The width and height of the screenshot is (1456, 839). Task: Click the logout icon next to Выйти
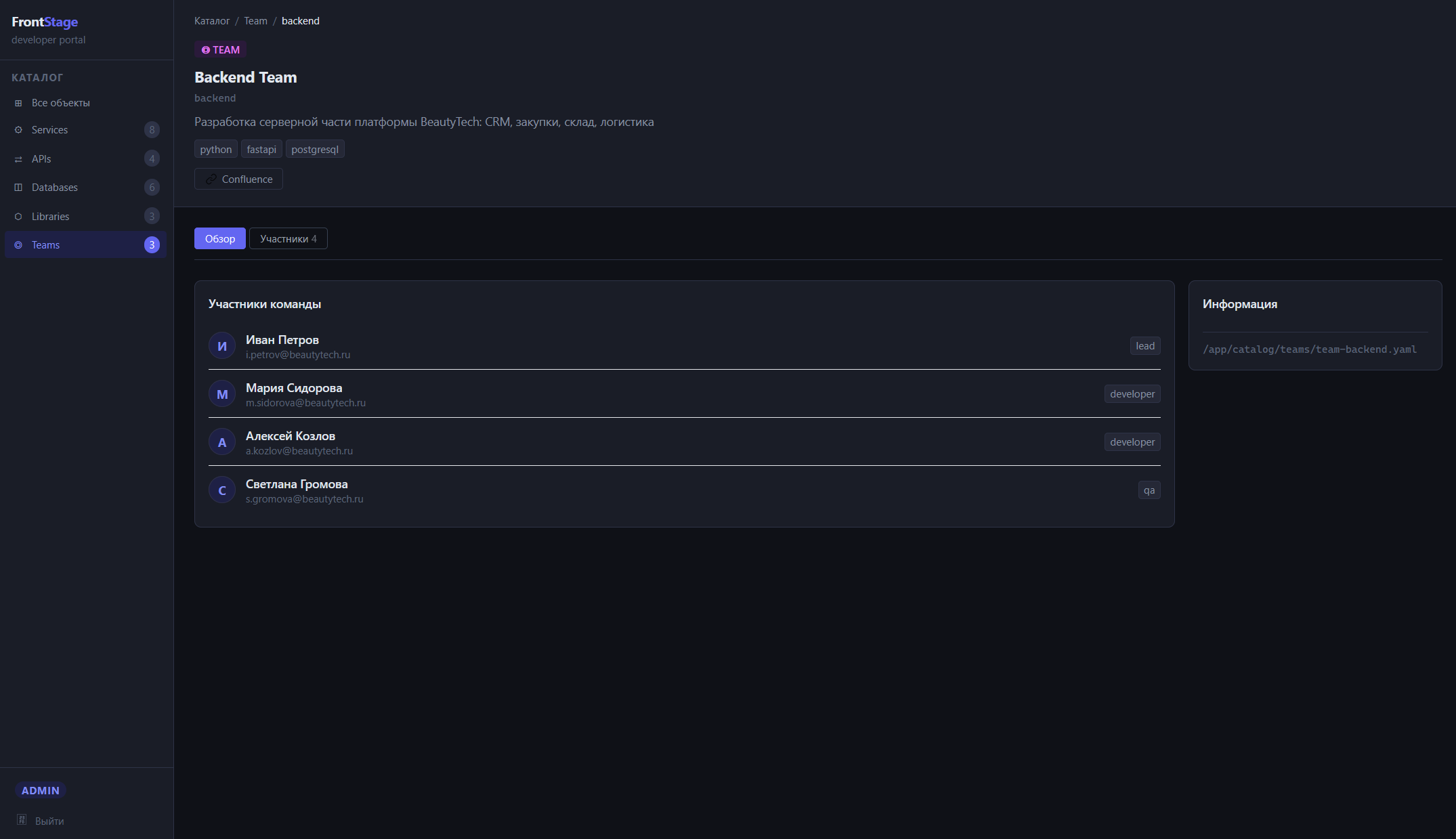(x=22, y=820)
